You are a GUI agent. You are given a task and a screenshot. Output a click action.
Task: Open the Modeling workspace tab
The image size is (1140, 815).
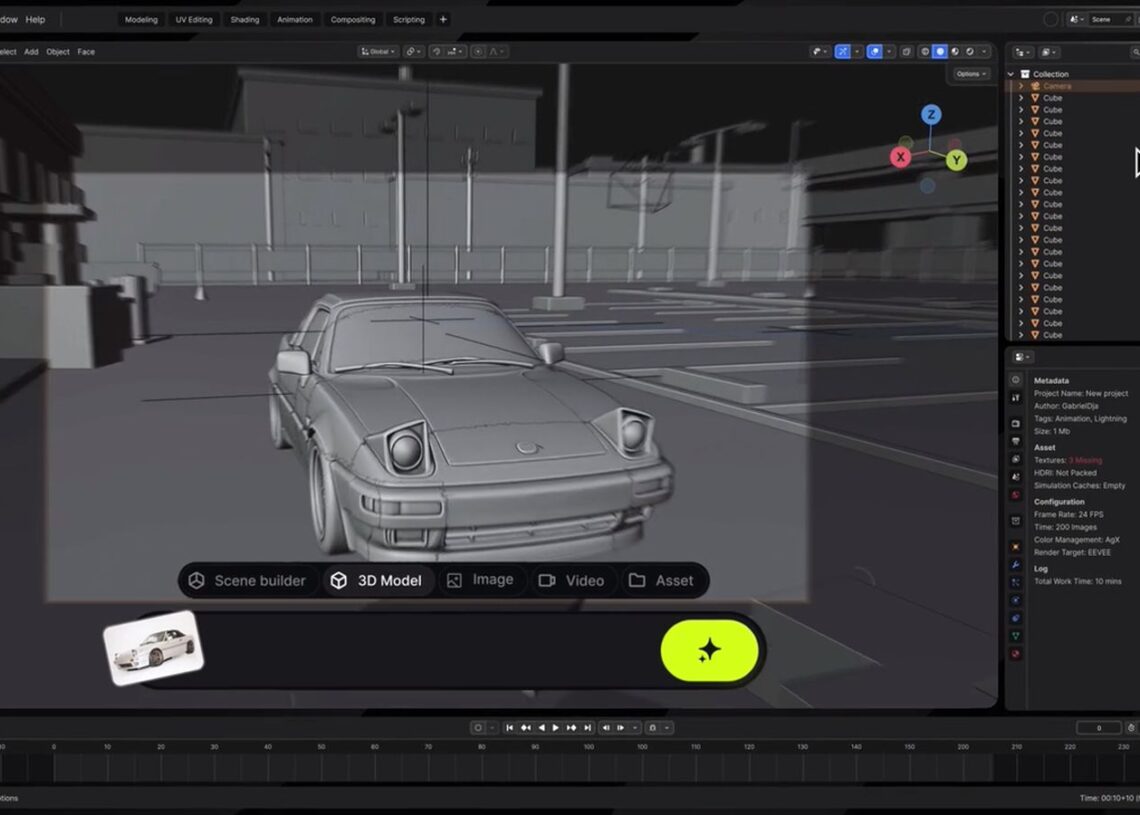[x=141, y=20]
